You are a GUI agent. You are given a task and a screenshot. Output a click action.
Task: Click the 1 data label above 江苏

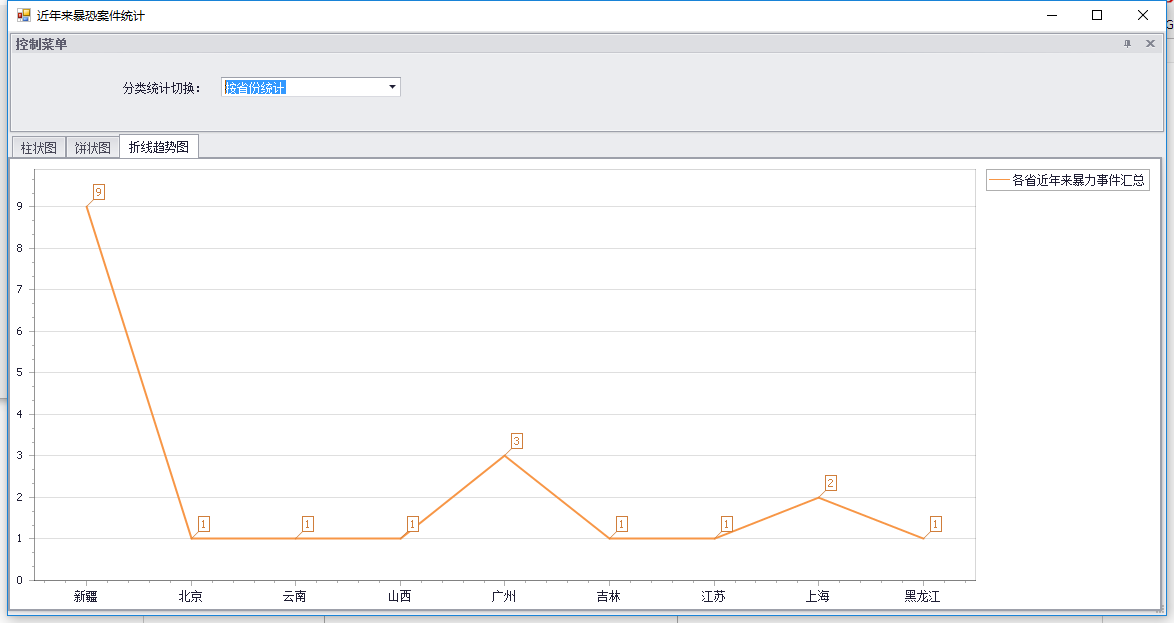726,524
